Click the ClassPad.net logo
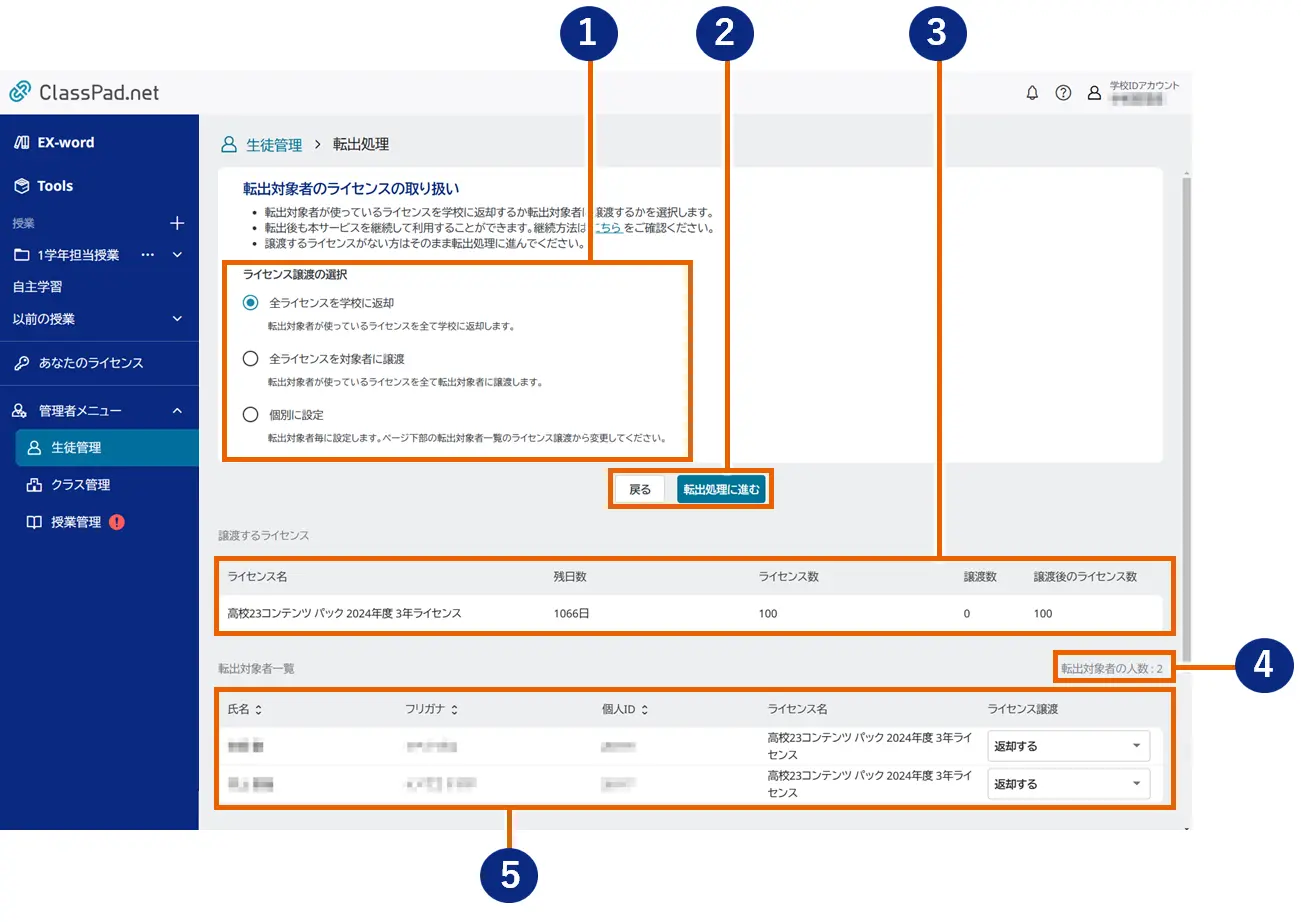 (84, 93)
